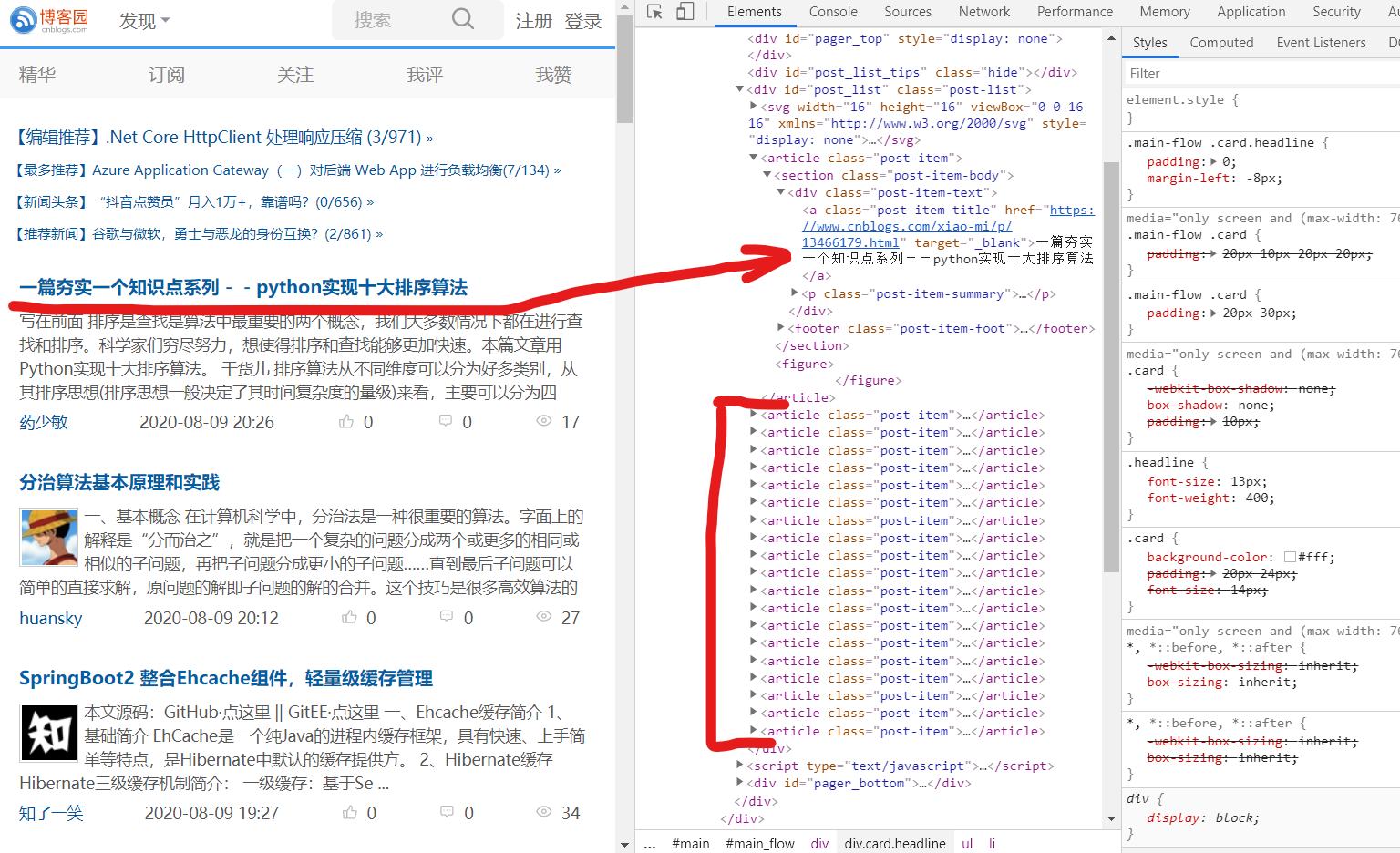This screenshot has height=853, width=1400.
Task: Click the #fff background-color swatch
Action: [1290, 557]
